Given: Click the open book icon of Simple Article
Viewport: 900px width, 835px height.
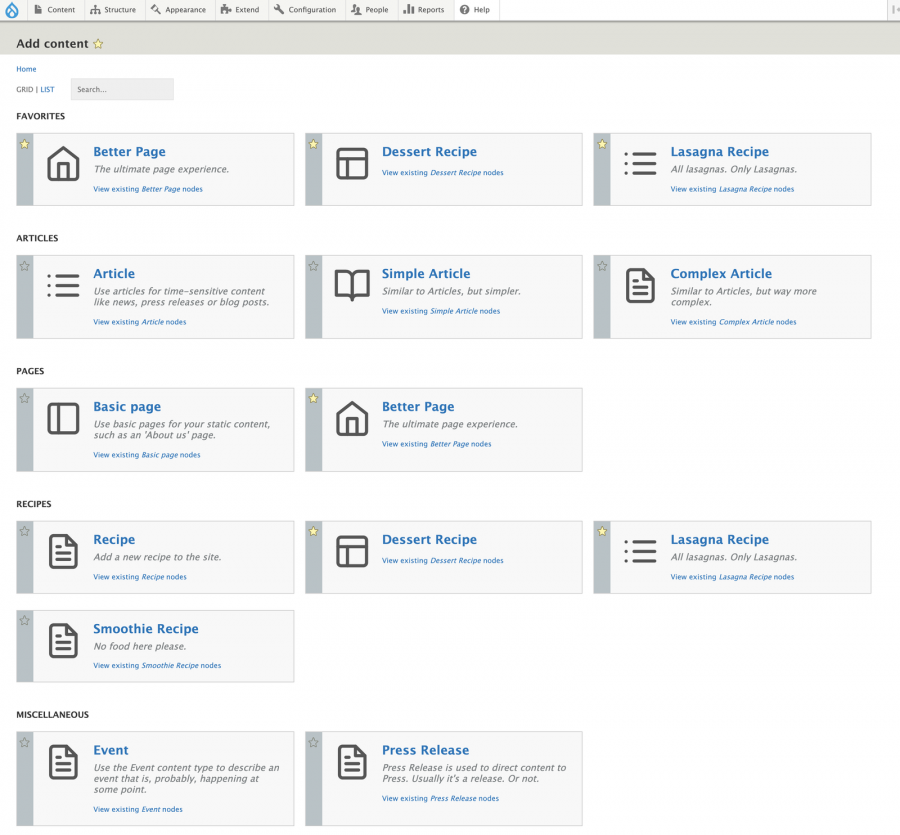Looking at the screenshot, I should (352, 285).
